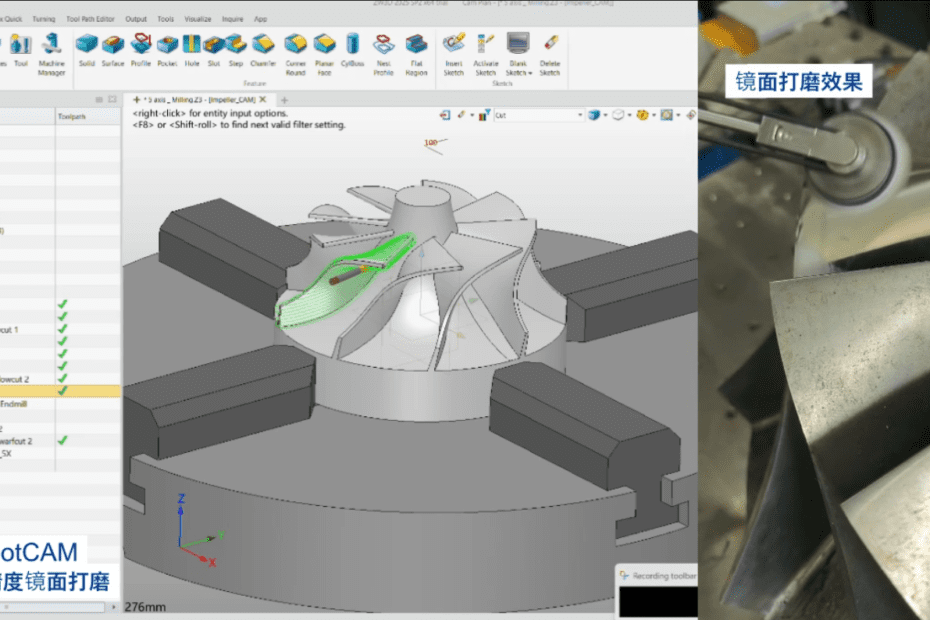Image resolution: width=930 pixels, height=620 pixels.
Task: Click the Insert Sketch icon
Action: coord(454,45)
